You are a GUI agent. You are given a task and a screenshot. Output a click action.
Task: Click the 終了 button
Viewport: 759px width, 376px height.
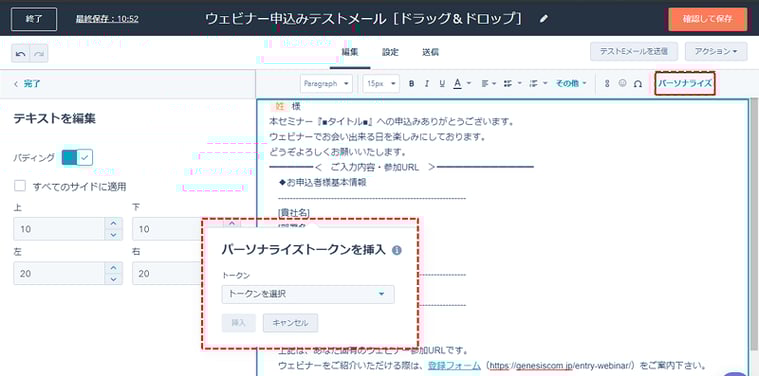(x=34, y=19)
